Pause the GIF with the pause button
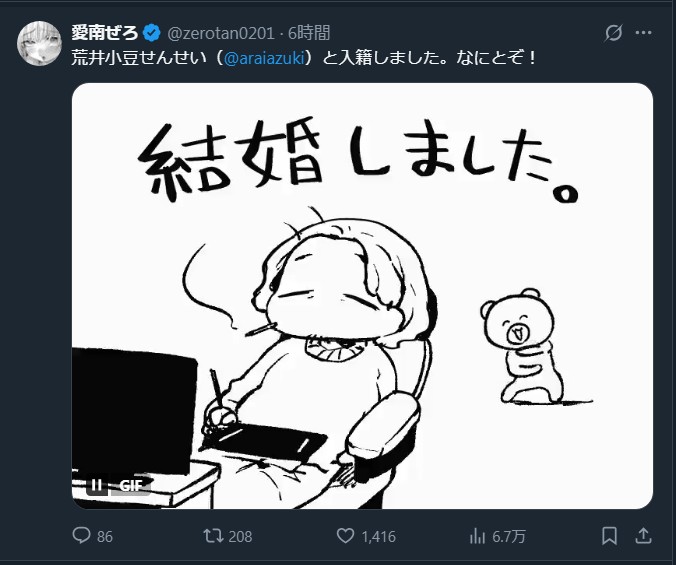This screenshot has height=565, width=676. pos(97,486)
